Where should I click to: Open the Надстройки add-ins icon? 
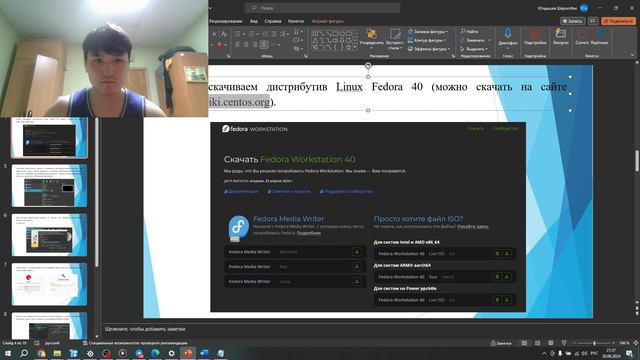(535, 36)
